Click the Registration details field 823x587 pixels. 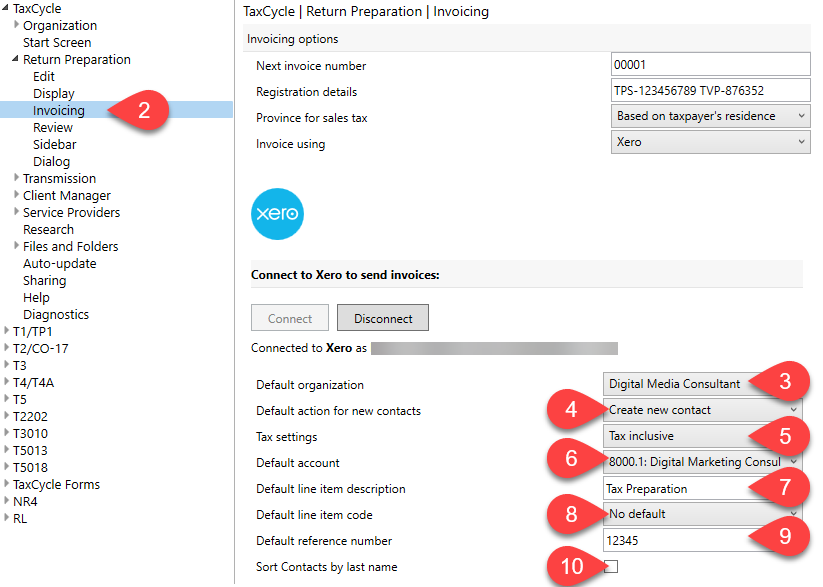[x=711, y=90]
